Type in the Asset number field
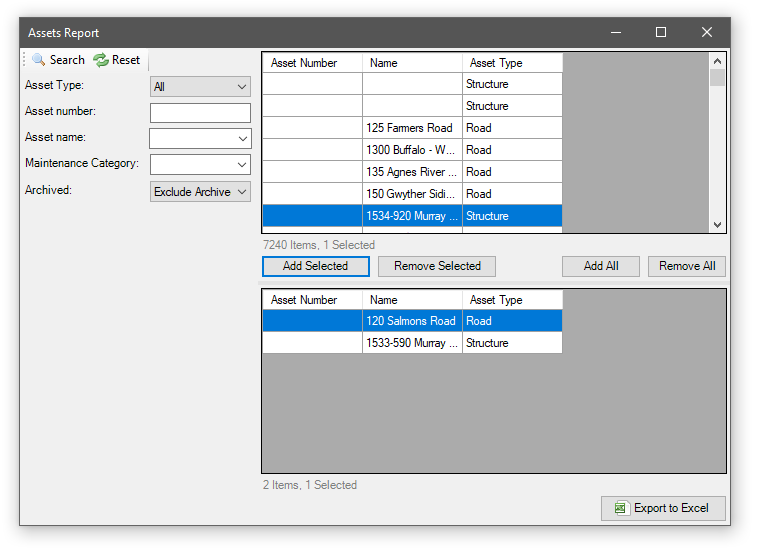Image resolution: width=758 pixels, height=554 pixels. tap(200, 113)
